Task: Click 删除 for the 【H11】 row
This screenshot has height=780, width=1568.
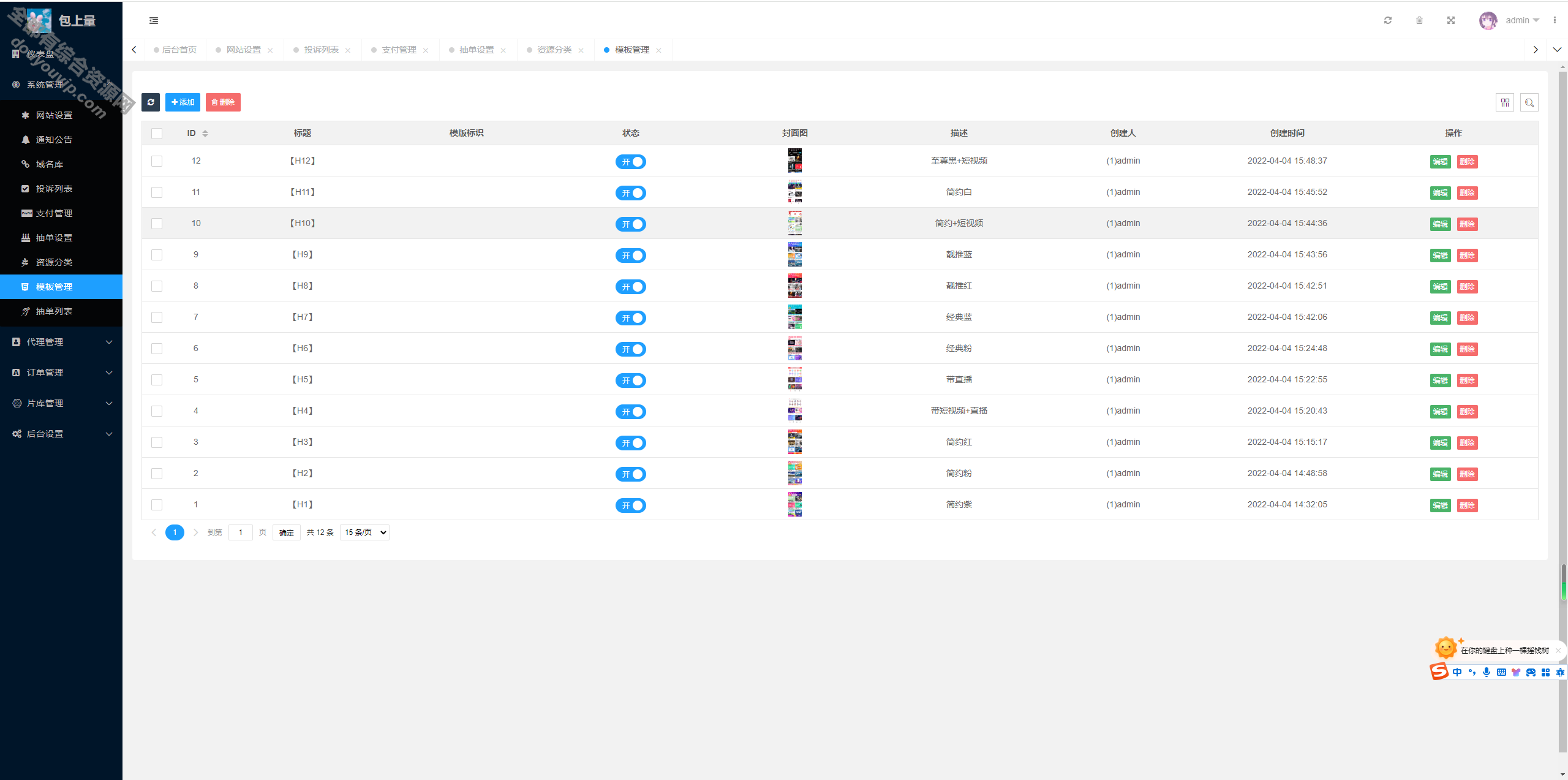Action: click(x=1467, y=193)
